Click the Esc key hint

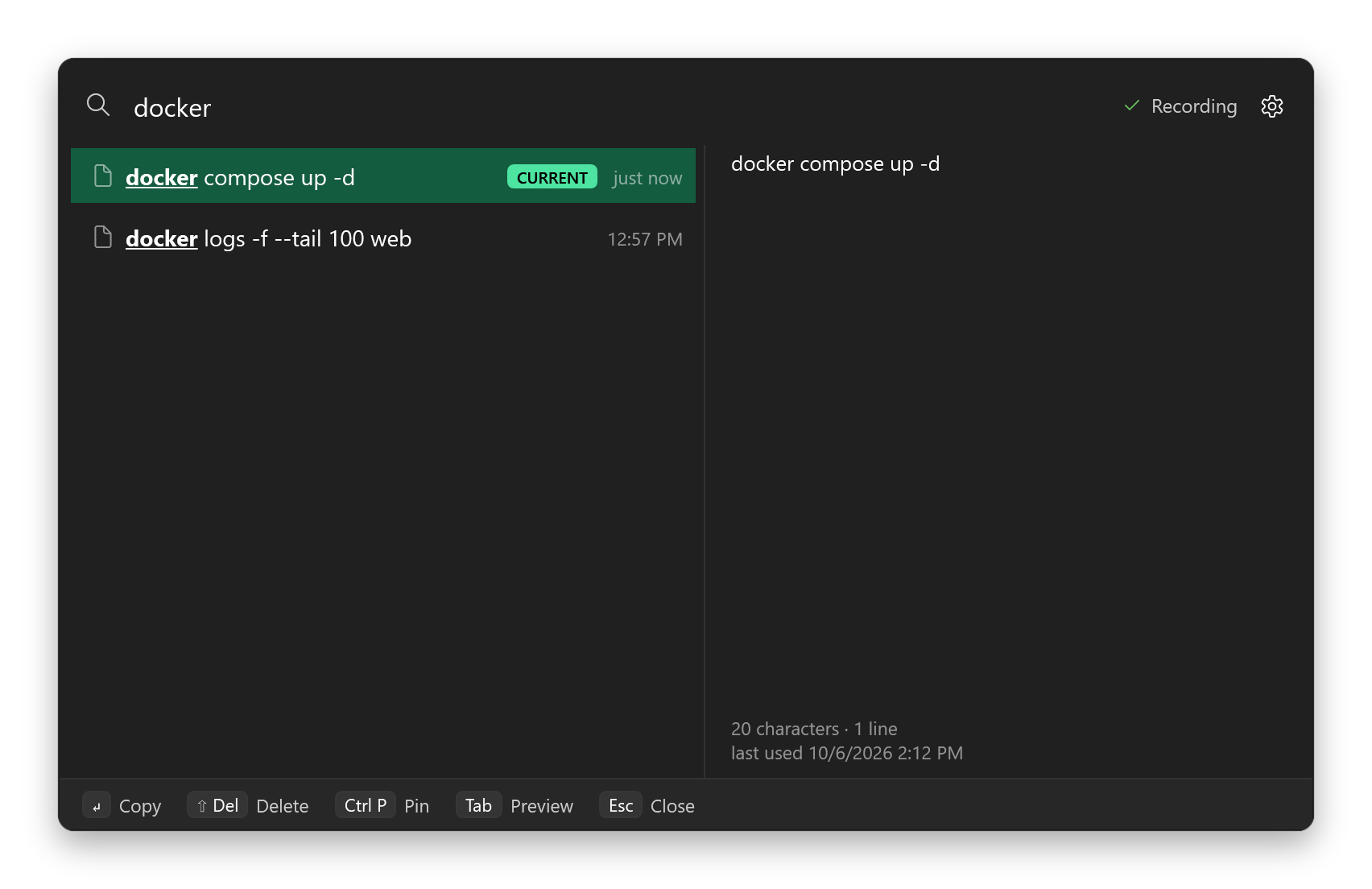coord(621,805)
